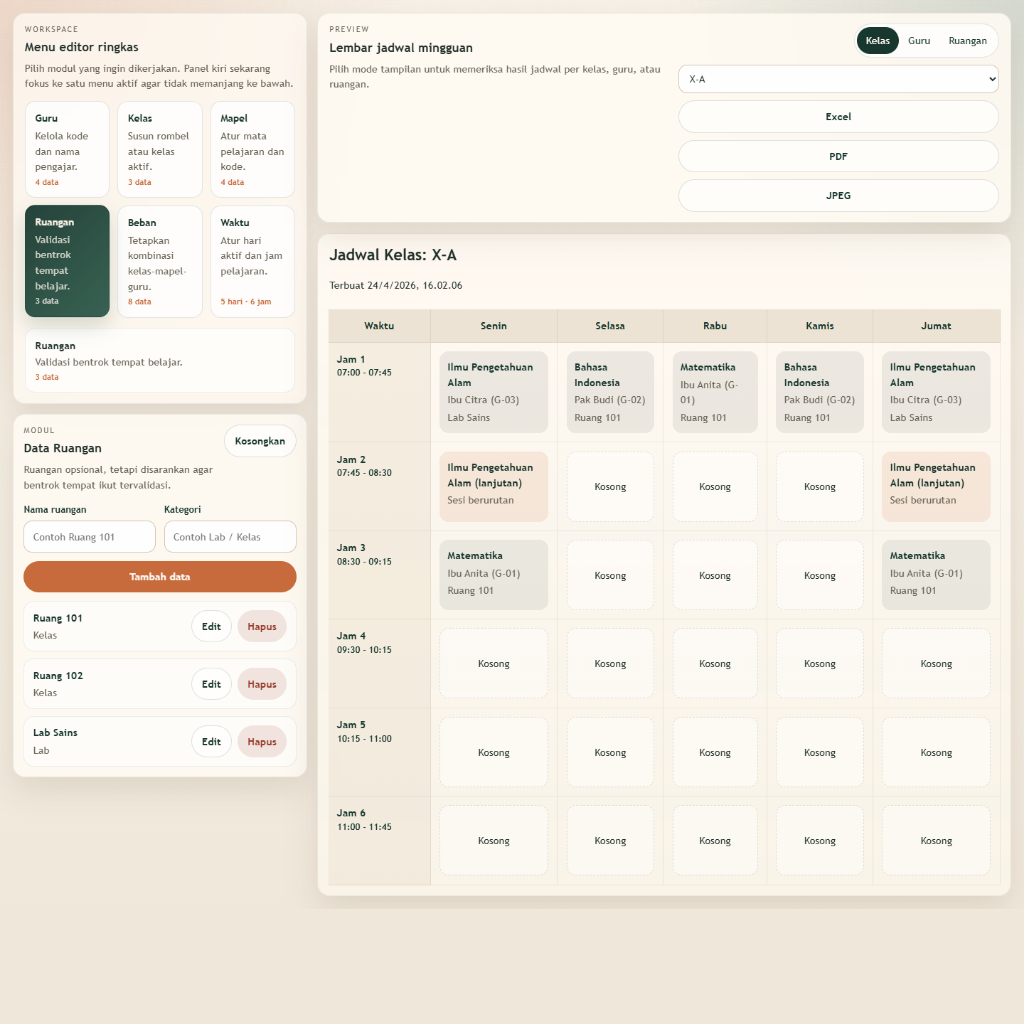This screenshot has height=1024, width=1024.
Task: Delete the Ruang 101 entry
Action: click(262, 626)
